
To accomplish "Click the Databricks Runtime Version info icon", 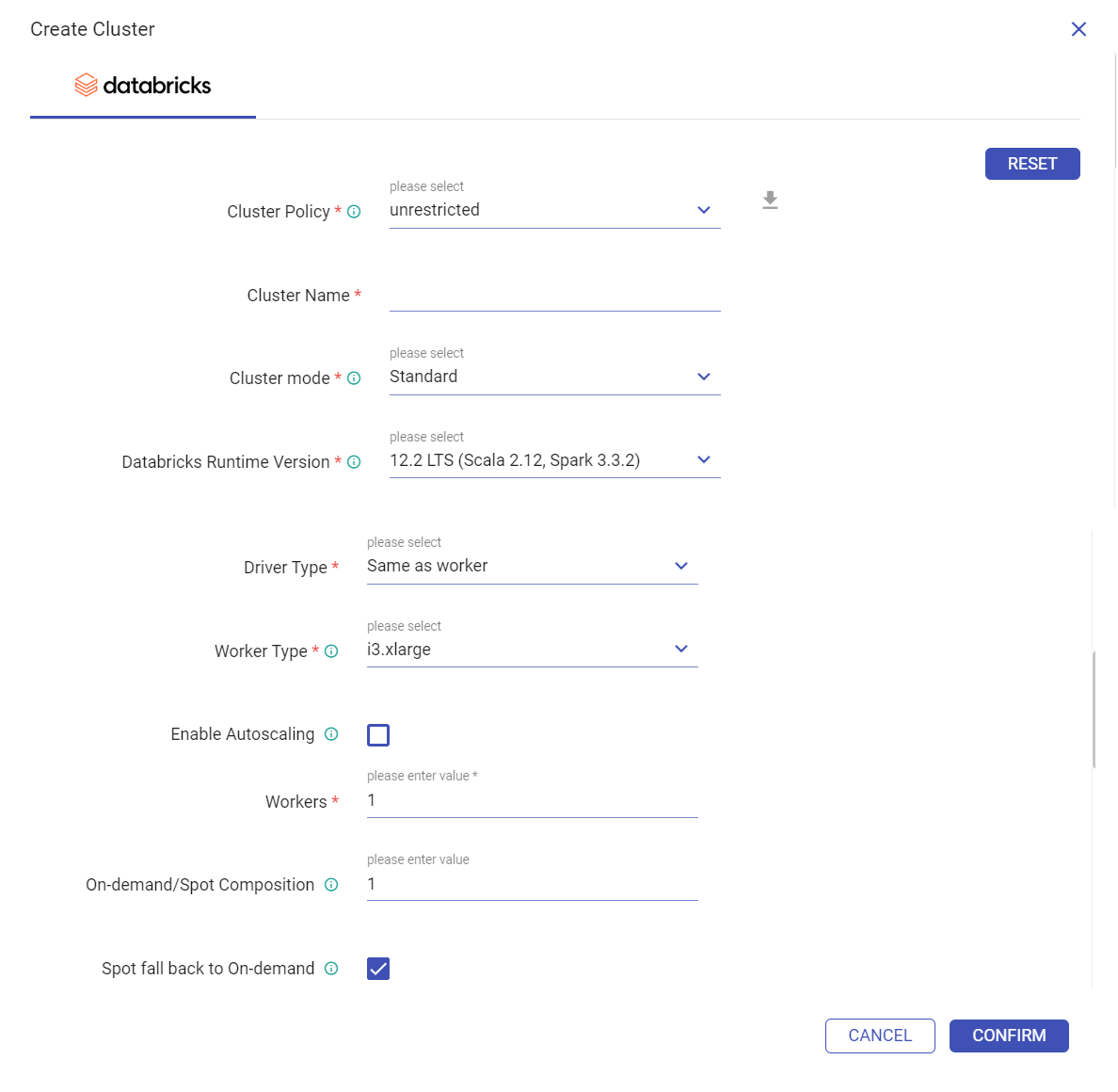I will click(354, 462).
